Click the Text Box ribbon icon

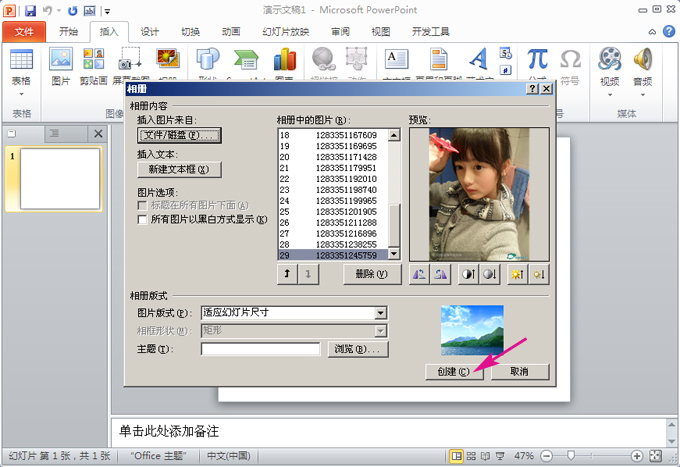coord(396,59)
